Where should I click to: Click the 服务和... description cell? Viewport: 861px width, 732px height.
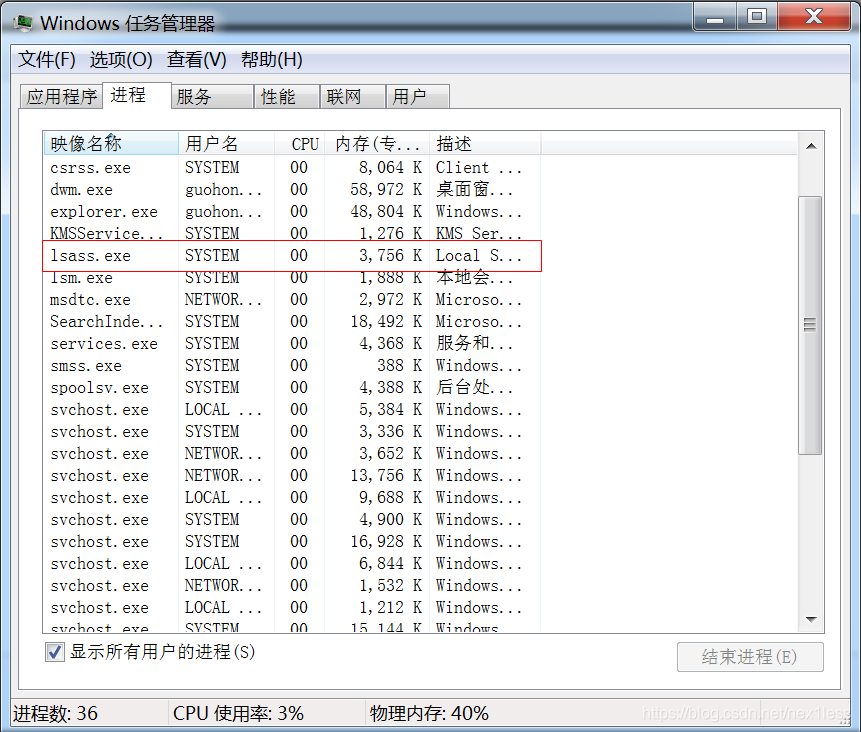(x=474, y=343)
